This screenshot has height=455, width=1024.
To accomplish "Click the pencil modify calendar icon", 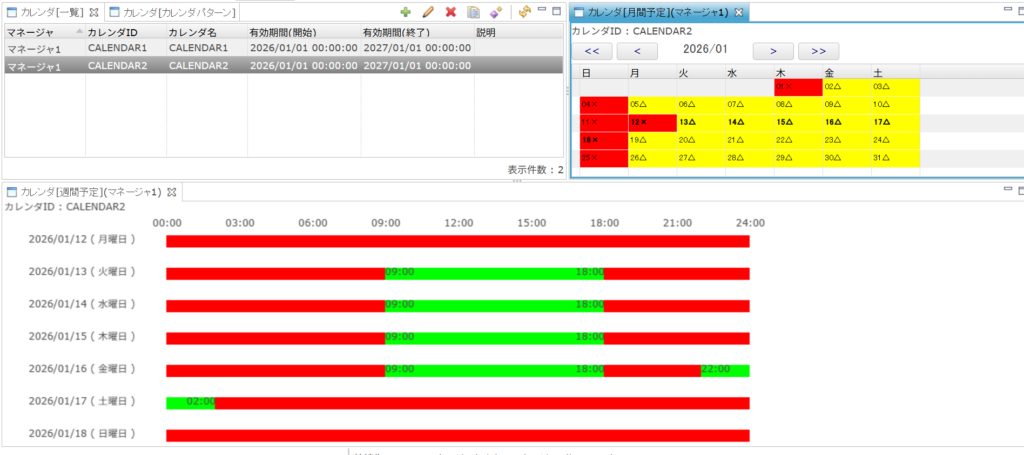I will tap(428, 12).
